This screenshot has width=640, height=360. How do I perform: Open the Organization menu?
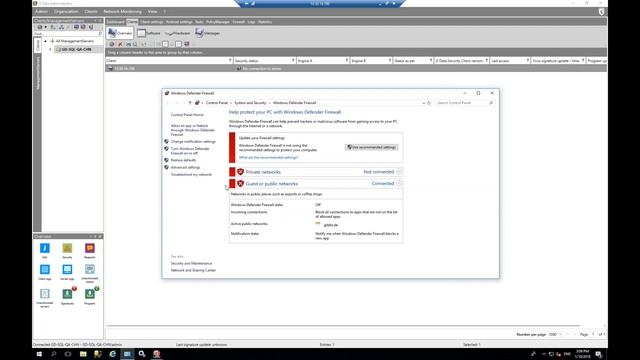(x=66, y=11)
